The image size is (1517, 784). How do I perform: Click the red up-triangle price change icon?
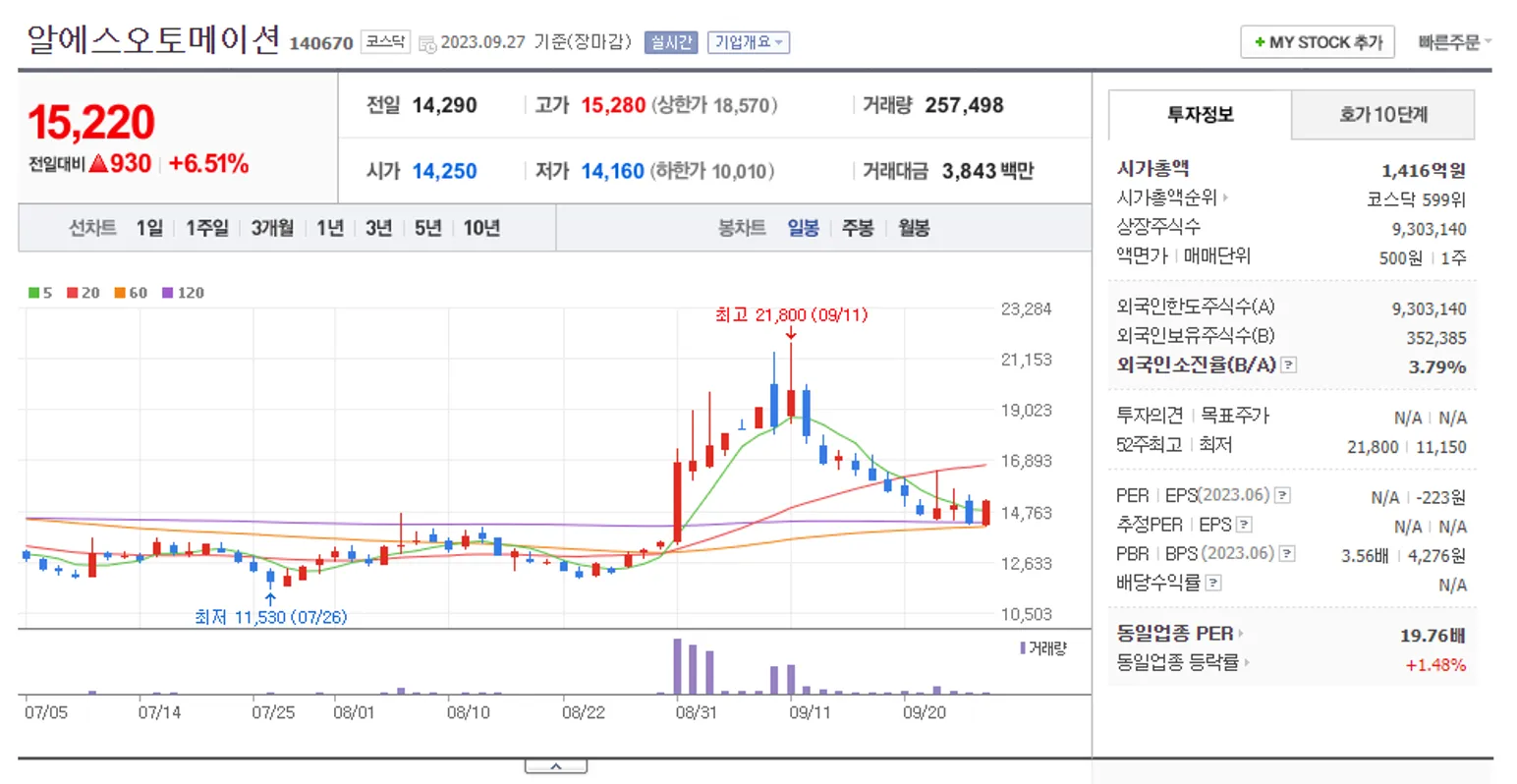click(x=97, y=164)
